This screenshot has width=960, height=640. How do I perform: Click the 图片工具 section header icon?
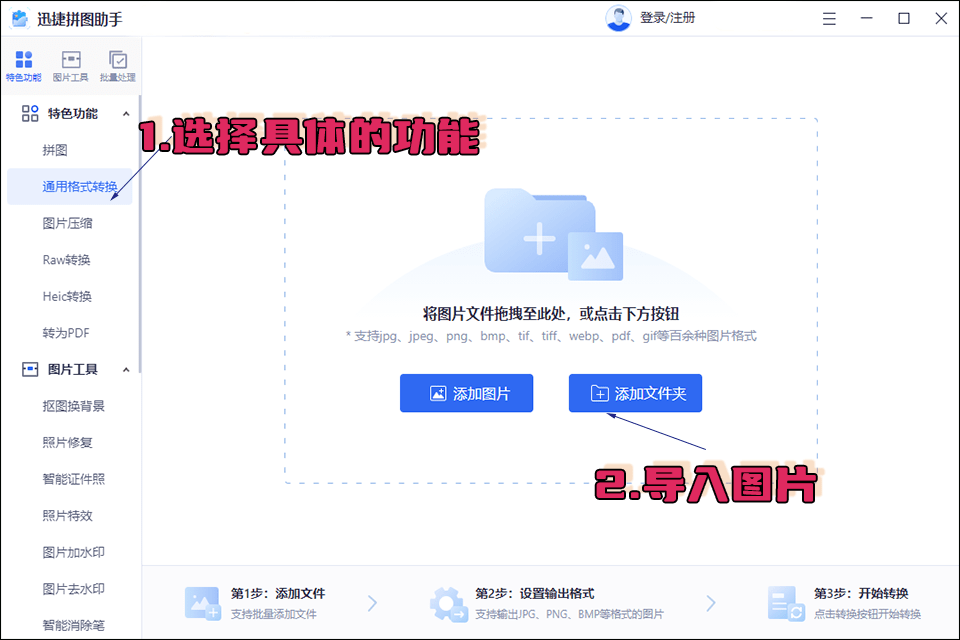[30, 369]
